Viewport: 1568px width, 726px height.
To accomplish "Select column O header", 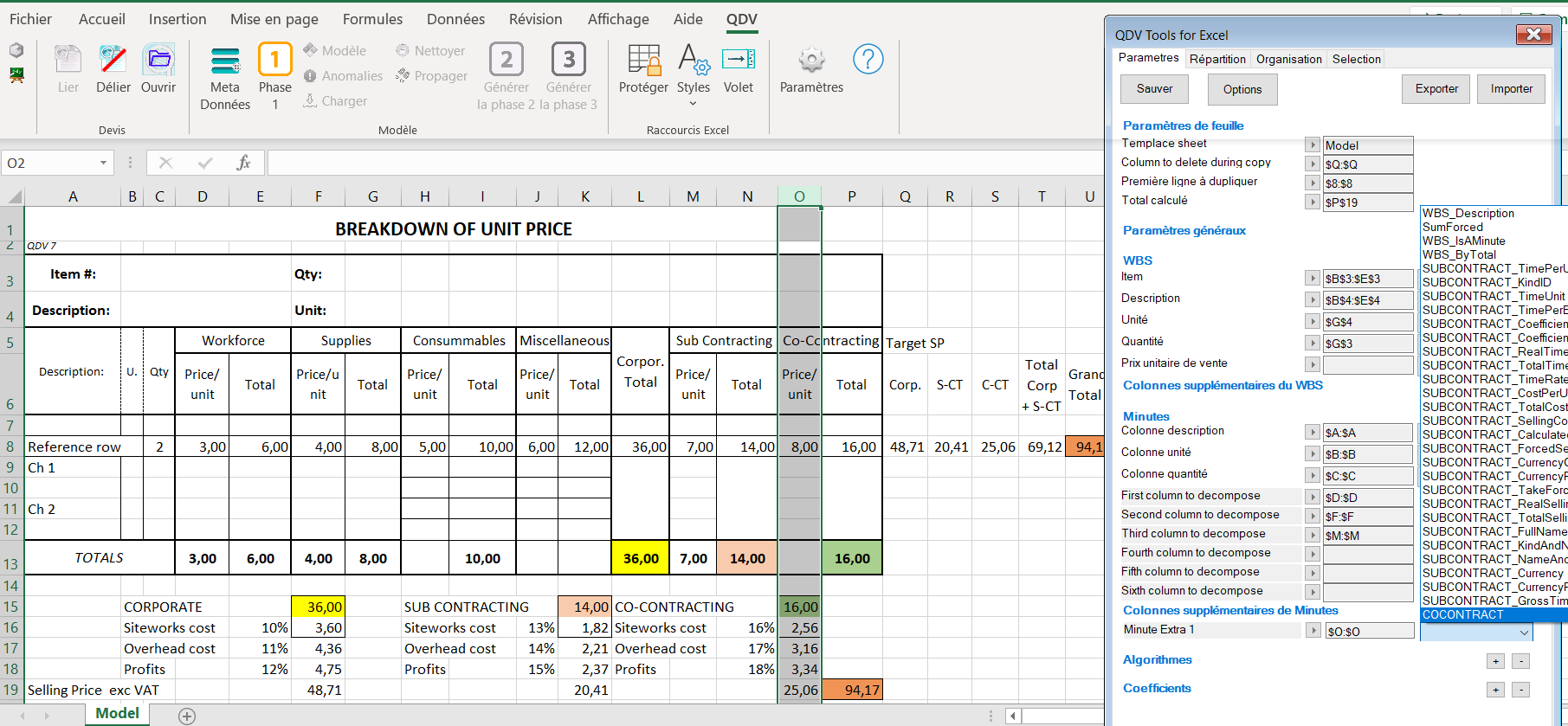I will tap(799, 196).
